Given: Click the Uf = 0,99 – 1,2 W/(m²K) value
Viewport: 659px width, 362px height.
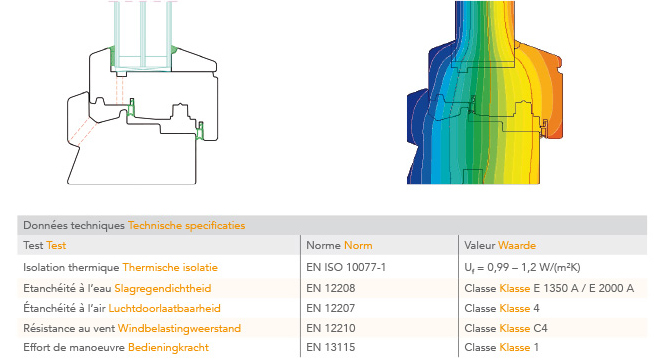Looking at the screenshot, I should tap(522, 267).
